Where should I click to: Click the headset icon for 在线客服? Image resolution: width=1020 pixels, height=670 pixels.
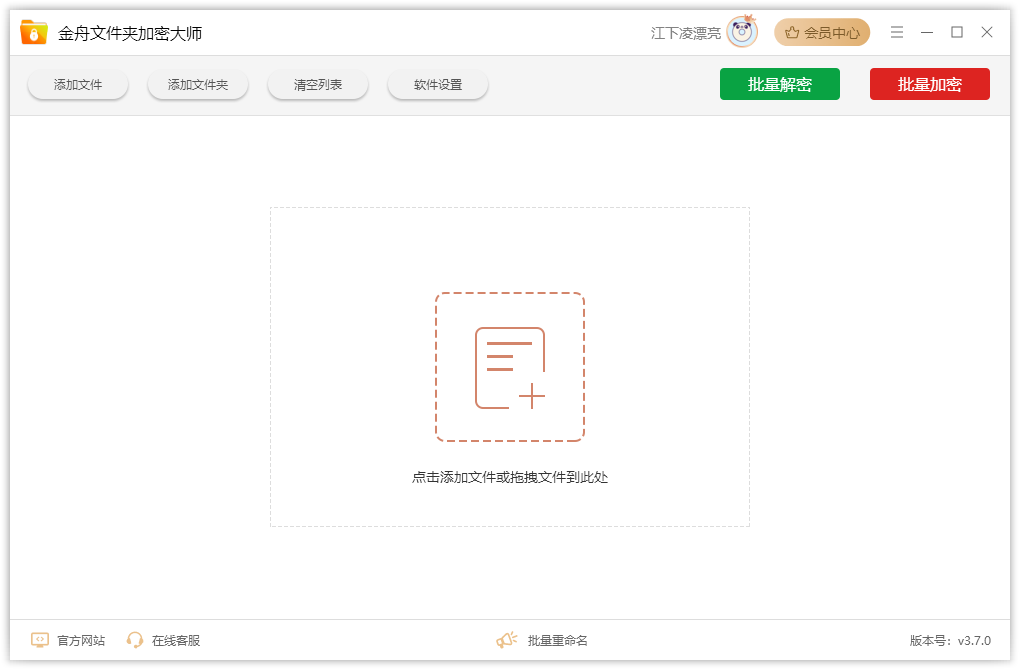pyautogui.click(x=135, y=640)
